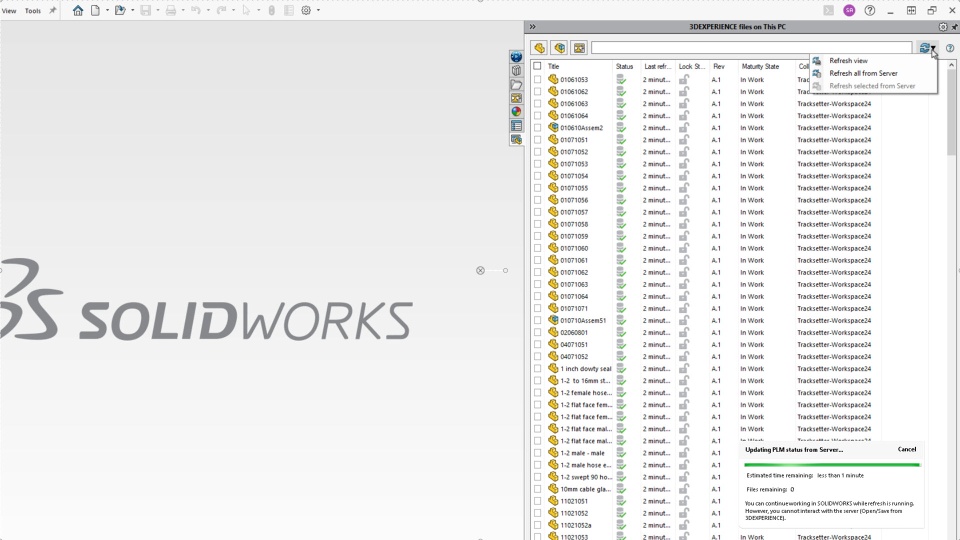Open the Help icon in the title bar

(869, 10)
